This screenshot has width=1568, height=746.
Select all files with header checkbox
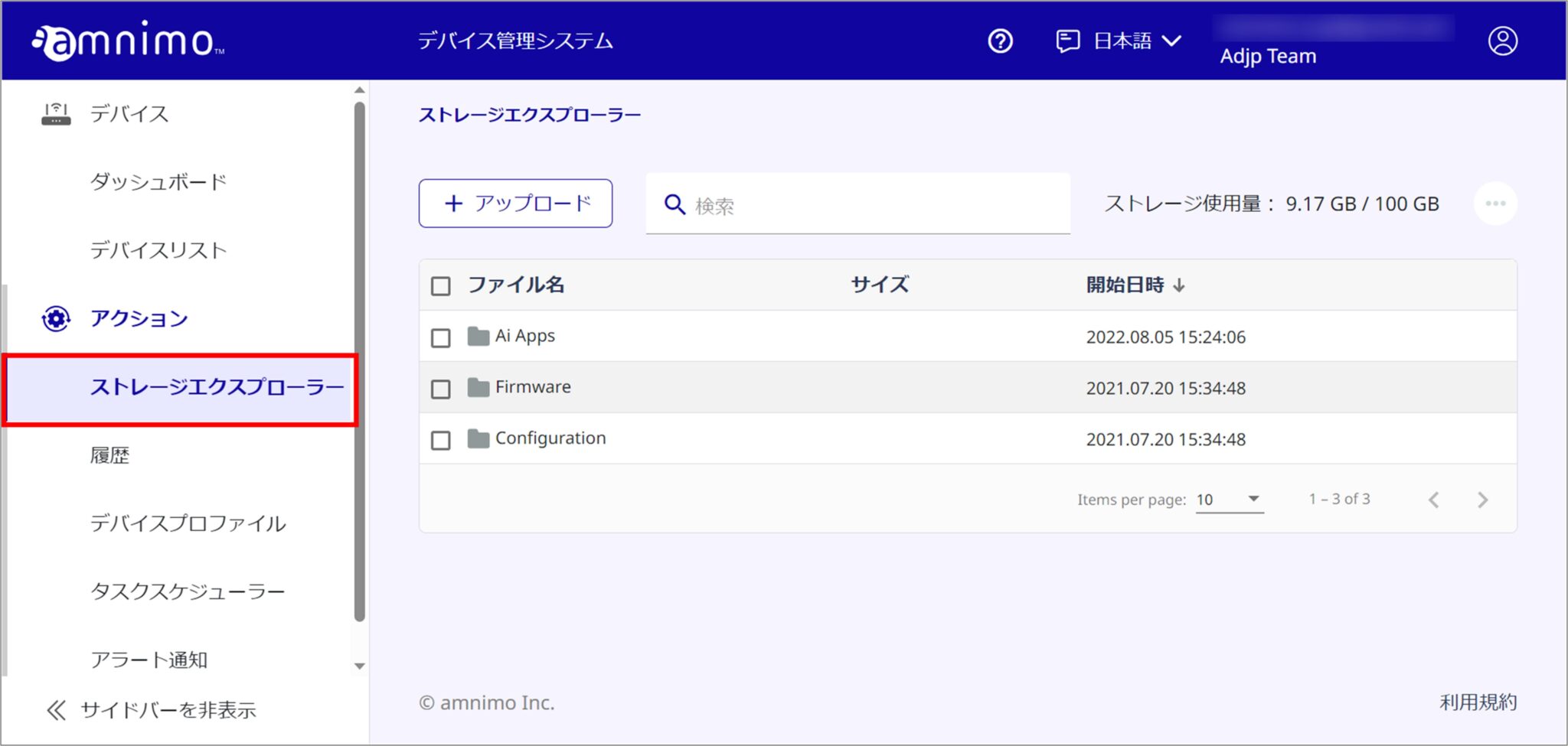pyautogui.click(x=440, y=285)
